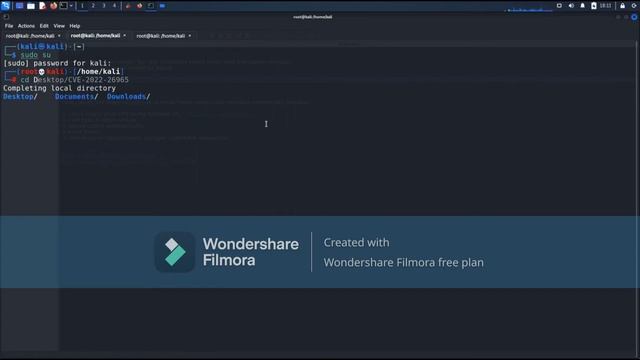Open the Edit menu
The width and height of the screenshot is (640, 360).
[x=44, y=26]
